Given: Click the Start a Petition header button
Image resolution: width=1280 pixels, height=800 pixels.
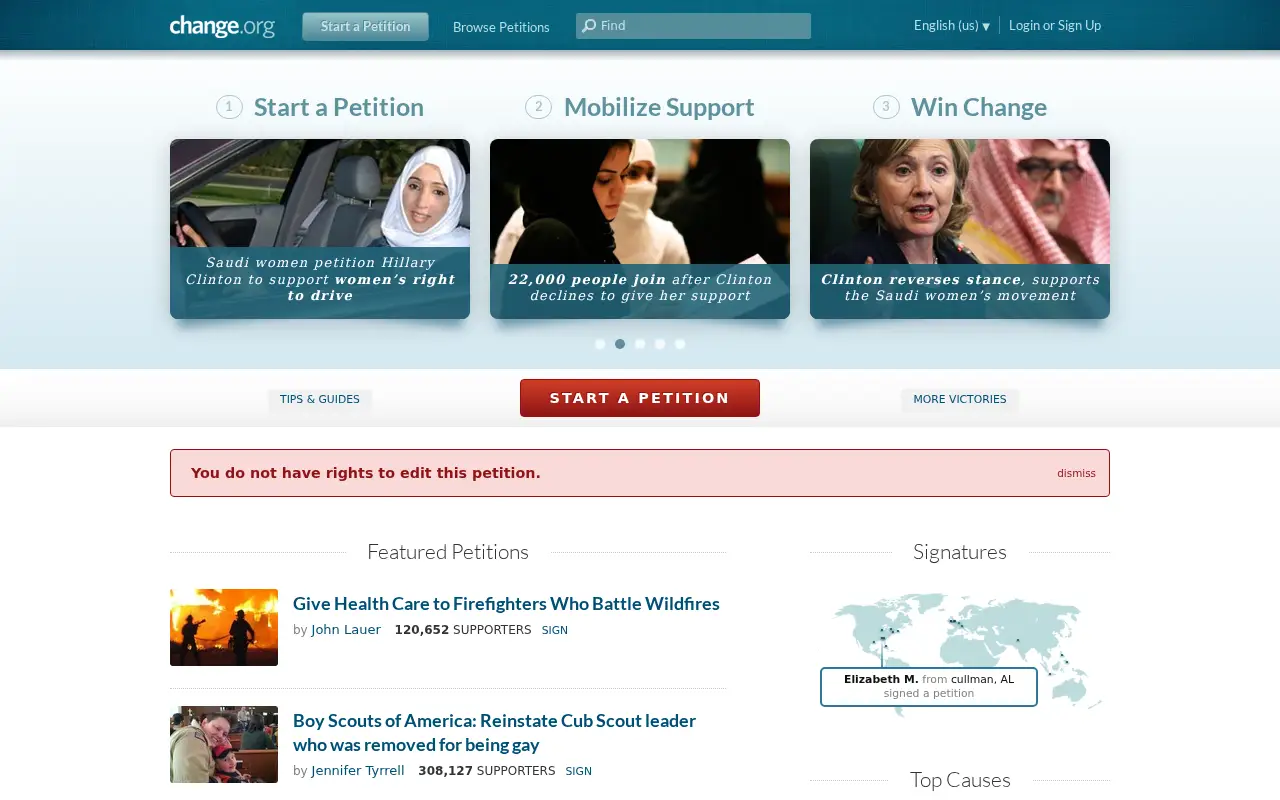Looking at the screenshot, I should [365, 27].
